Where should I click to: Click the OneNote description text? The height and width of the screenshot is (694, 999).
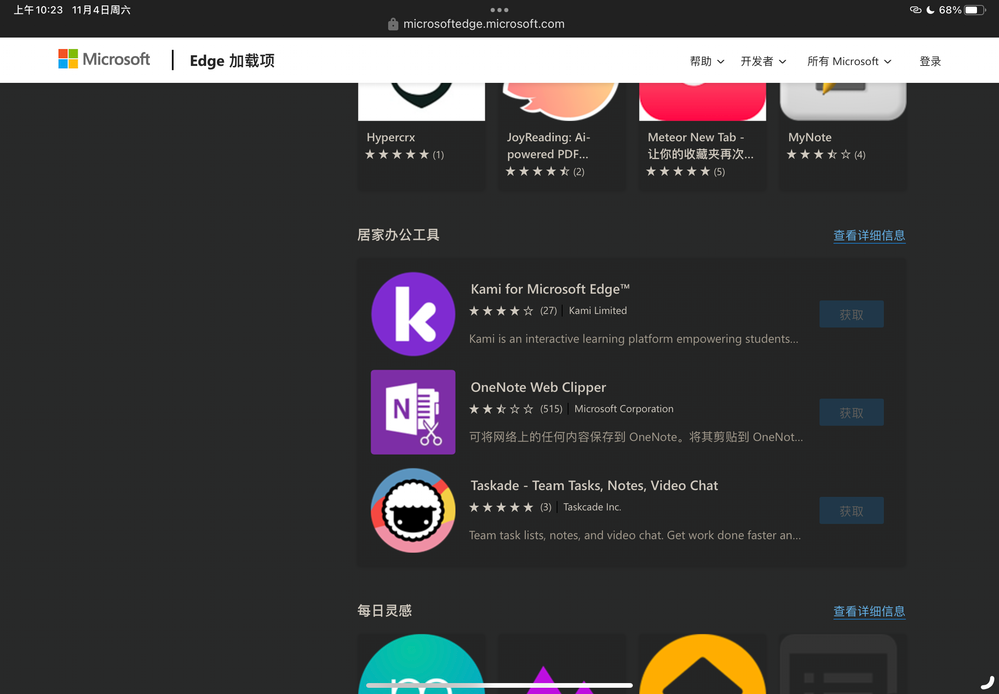[x=636, y=437]
